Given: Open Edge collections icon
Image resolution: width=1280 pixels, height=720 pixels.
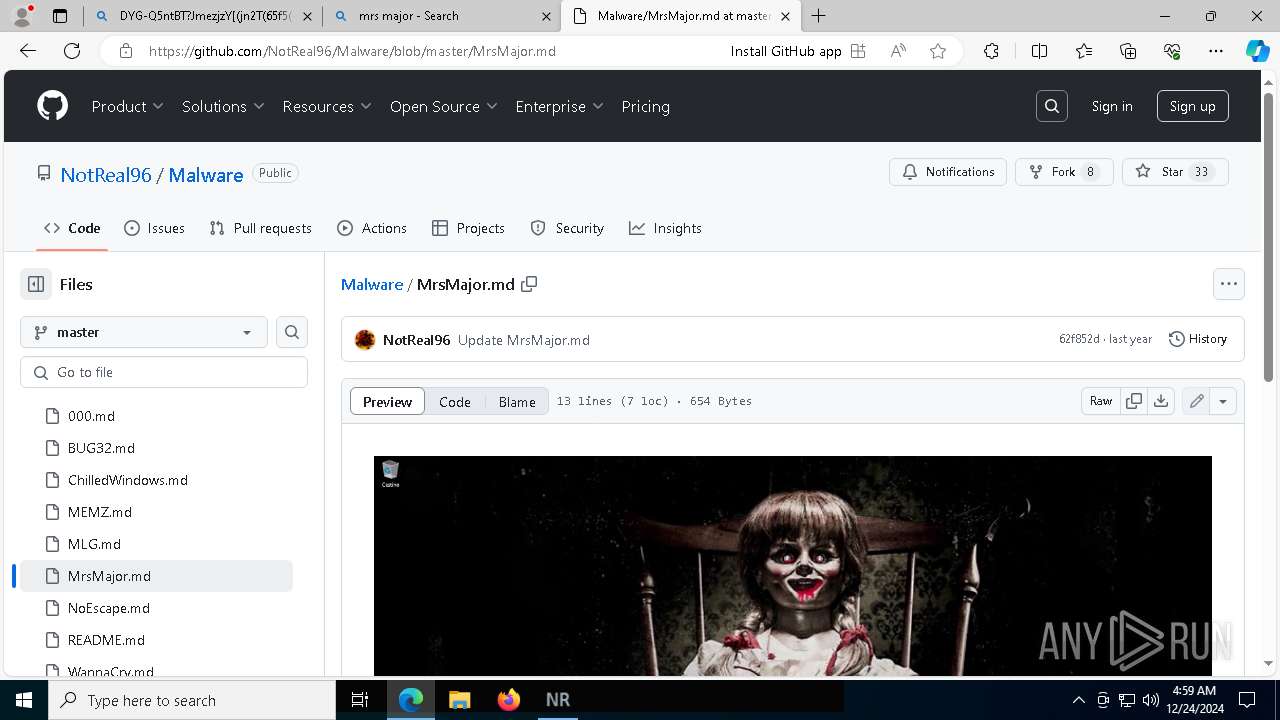Looking at the screenshot, I should point(1128,51).
